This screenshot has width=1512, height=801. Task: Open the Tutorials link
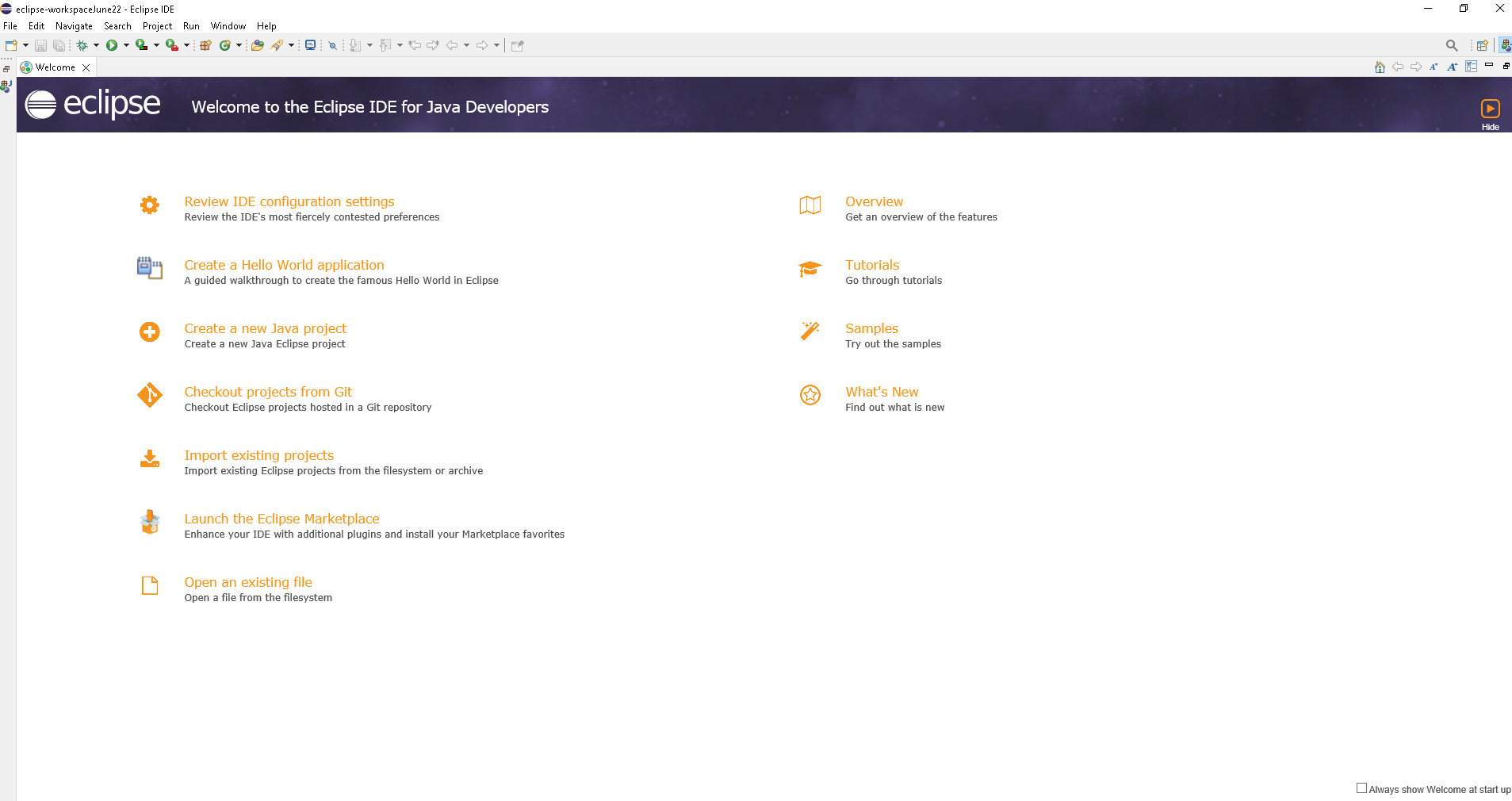[872, 265]
